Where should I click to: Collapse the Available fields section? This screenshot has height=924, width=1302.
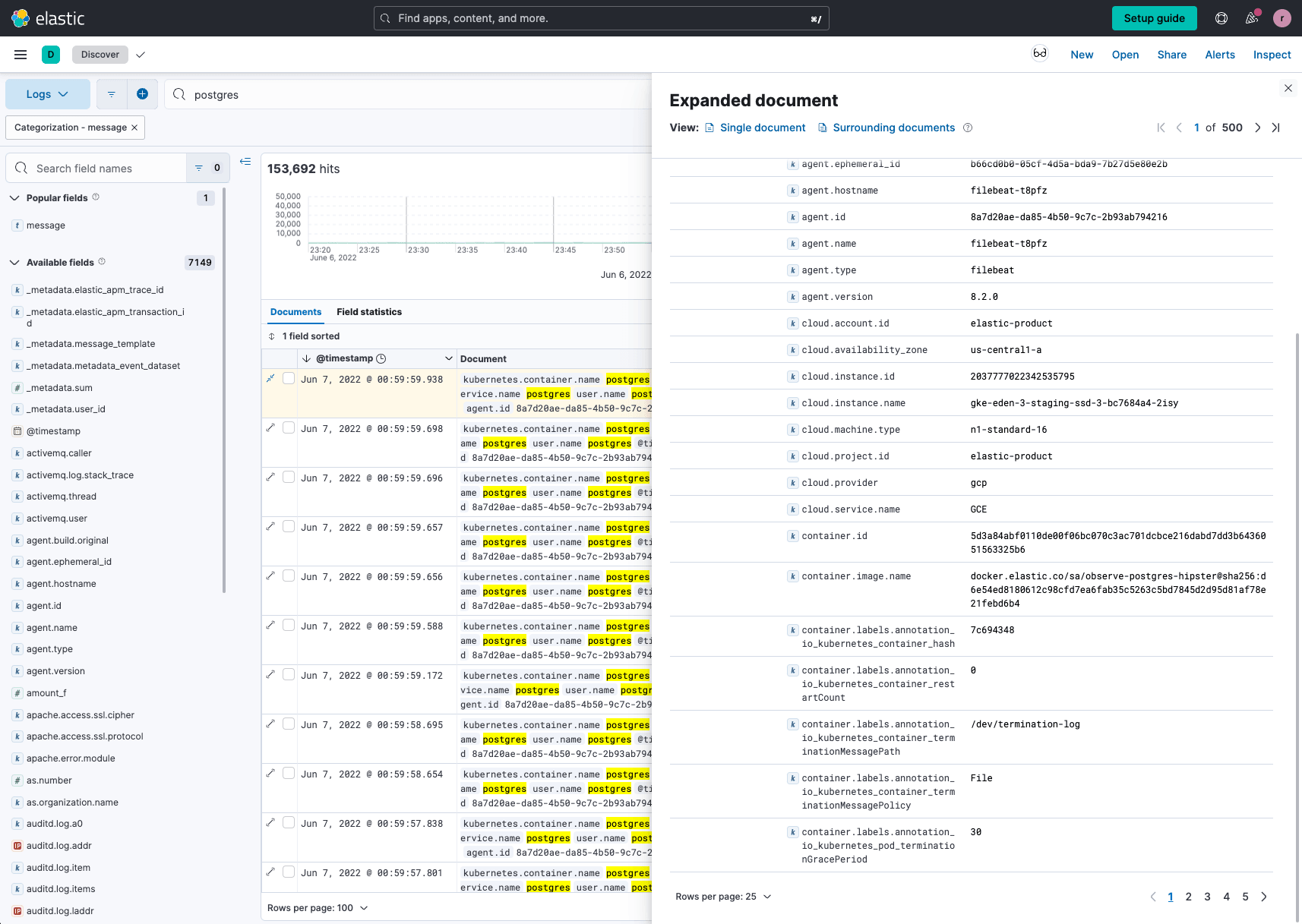[x=14, y=263]
